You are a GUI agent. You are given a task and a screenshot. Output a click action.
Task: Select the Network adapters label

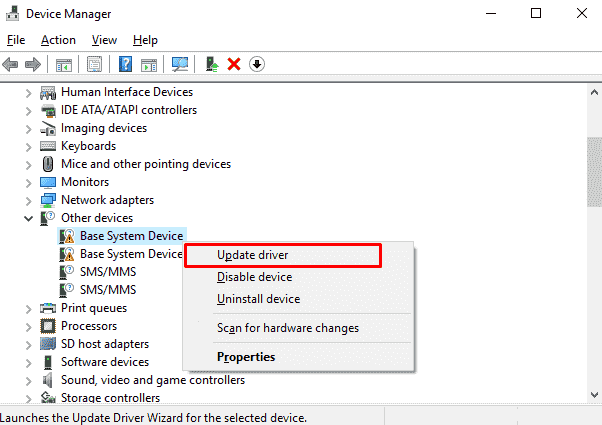(x=108, y=200)
